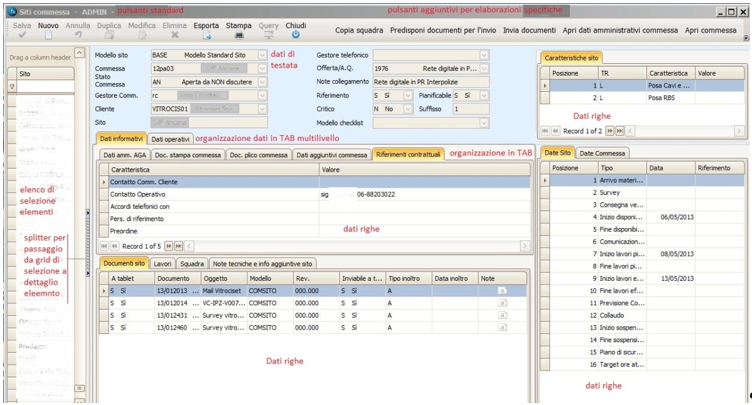The image size is (752, 405).
Task: Expand the Modello sito dropdown
Action: [263, 54]
